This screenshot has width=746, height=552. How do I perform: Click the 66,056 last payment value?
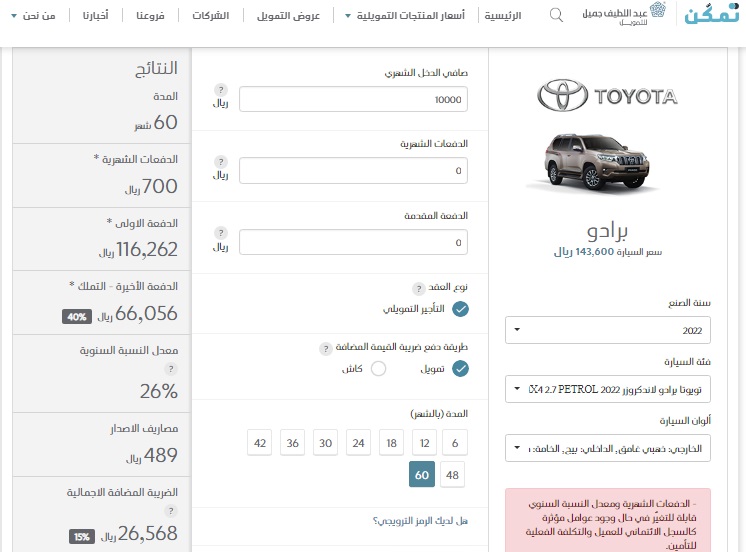[146, 314]
